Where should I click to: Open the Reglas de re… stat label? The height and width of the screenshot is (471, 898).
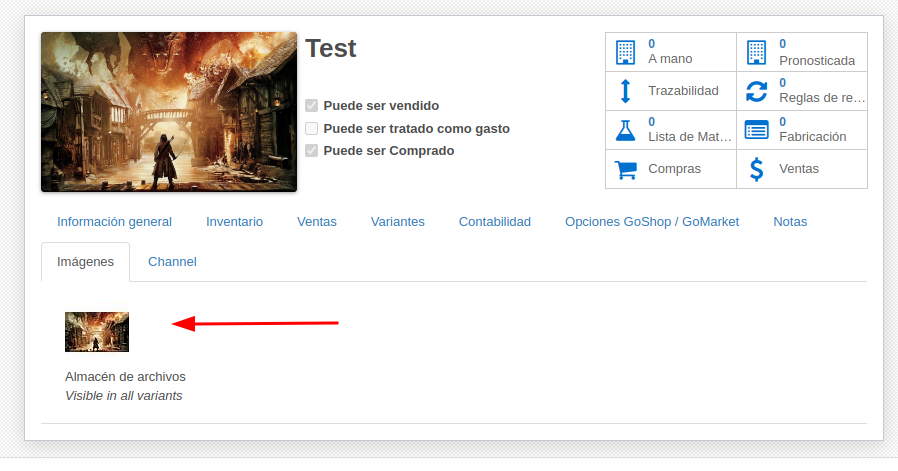[x=822, y=98]
